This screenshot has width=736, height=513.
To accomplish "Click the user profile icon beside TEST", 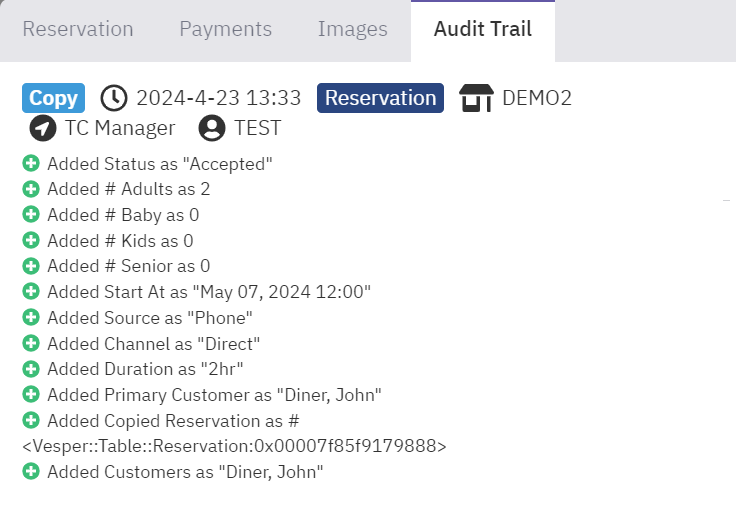I will [211, 128].
